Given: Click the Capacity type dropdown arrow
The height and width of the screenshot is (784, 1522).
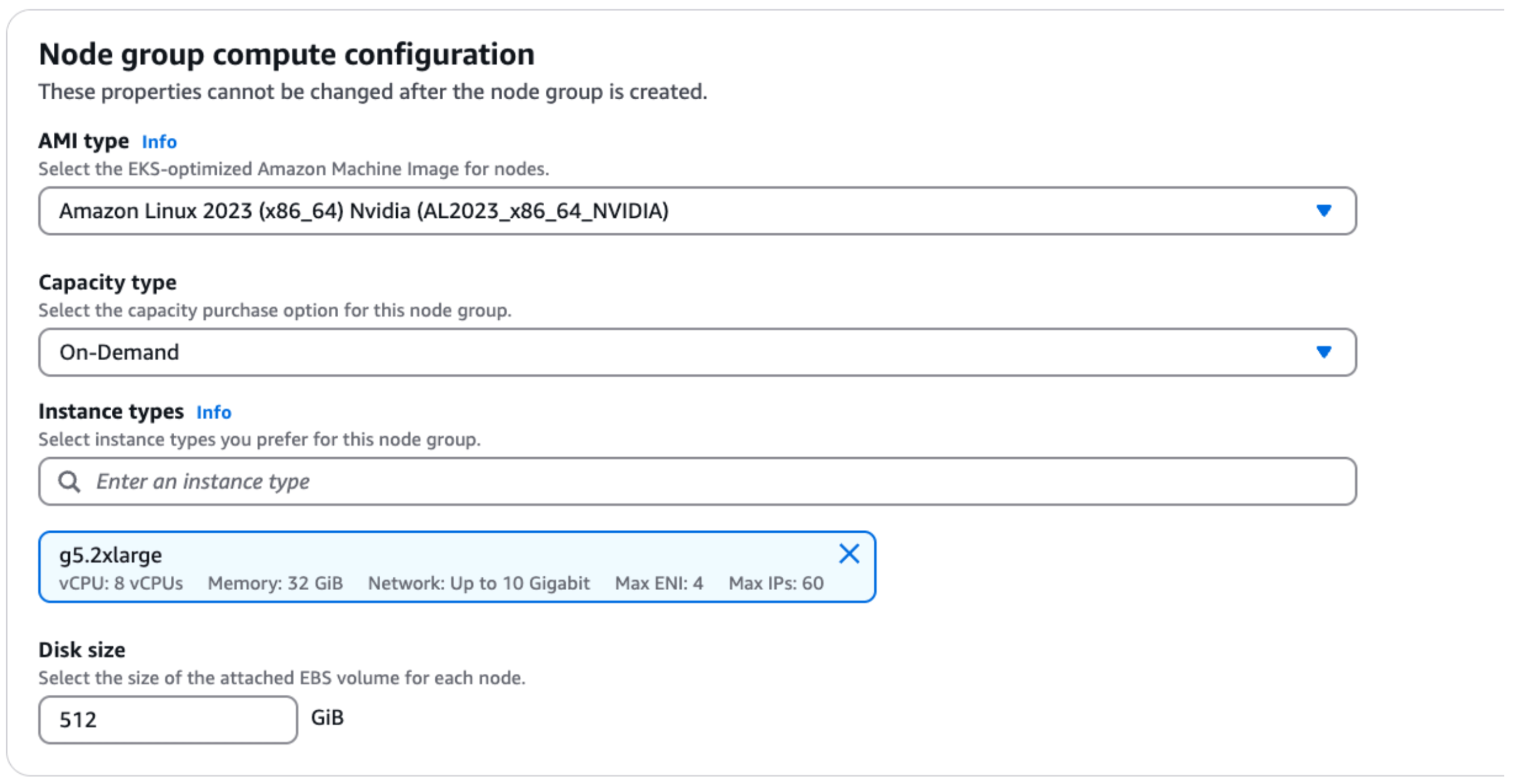Looking at the screenshot, I should [1323, 352].
